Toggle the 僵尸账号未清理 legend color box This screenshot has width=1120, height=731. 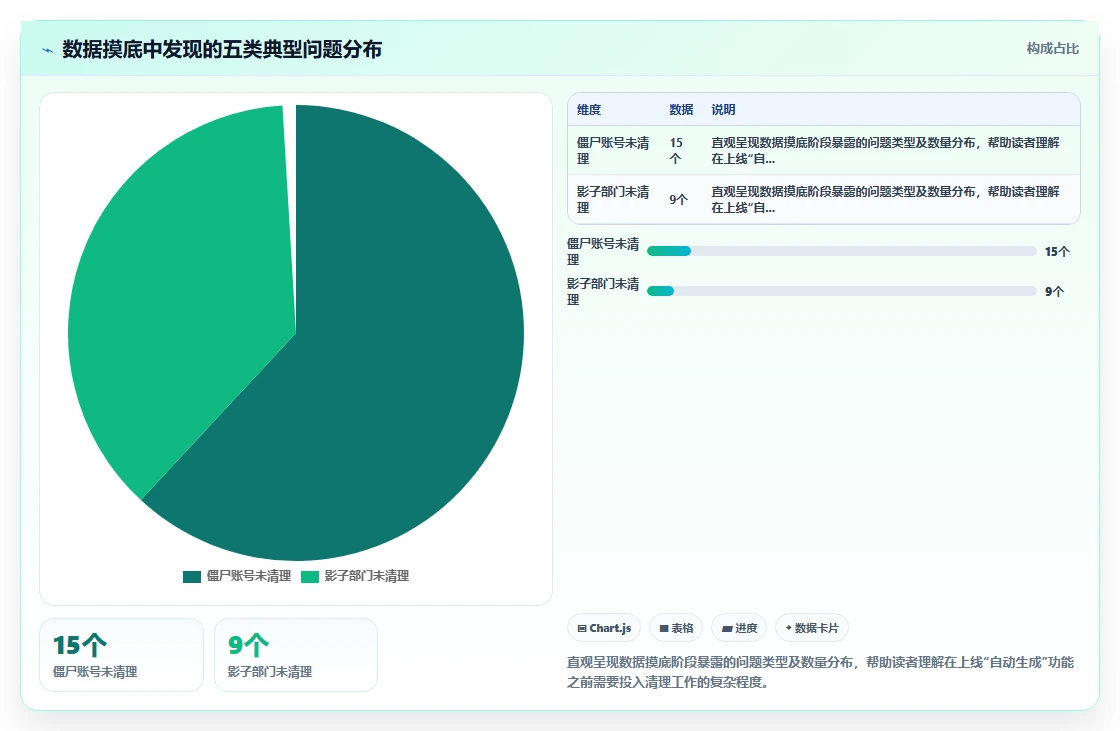[191, 577]
